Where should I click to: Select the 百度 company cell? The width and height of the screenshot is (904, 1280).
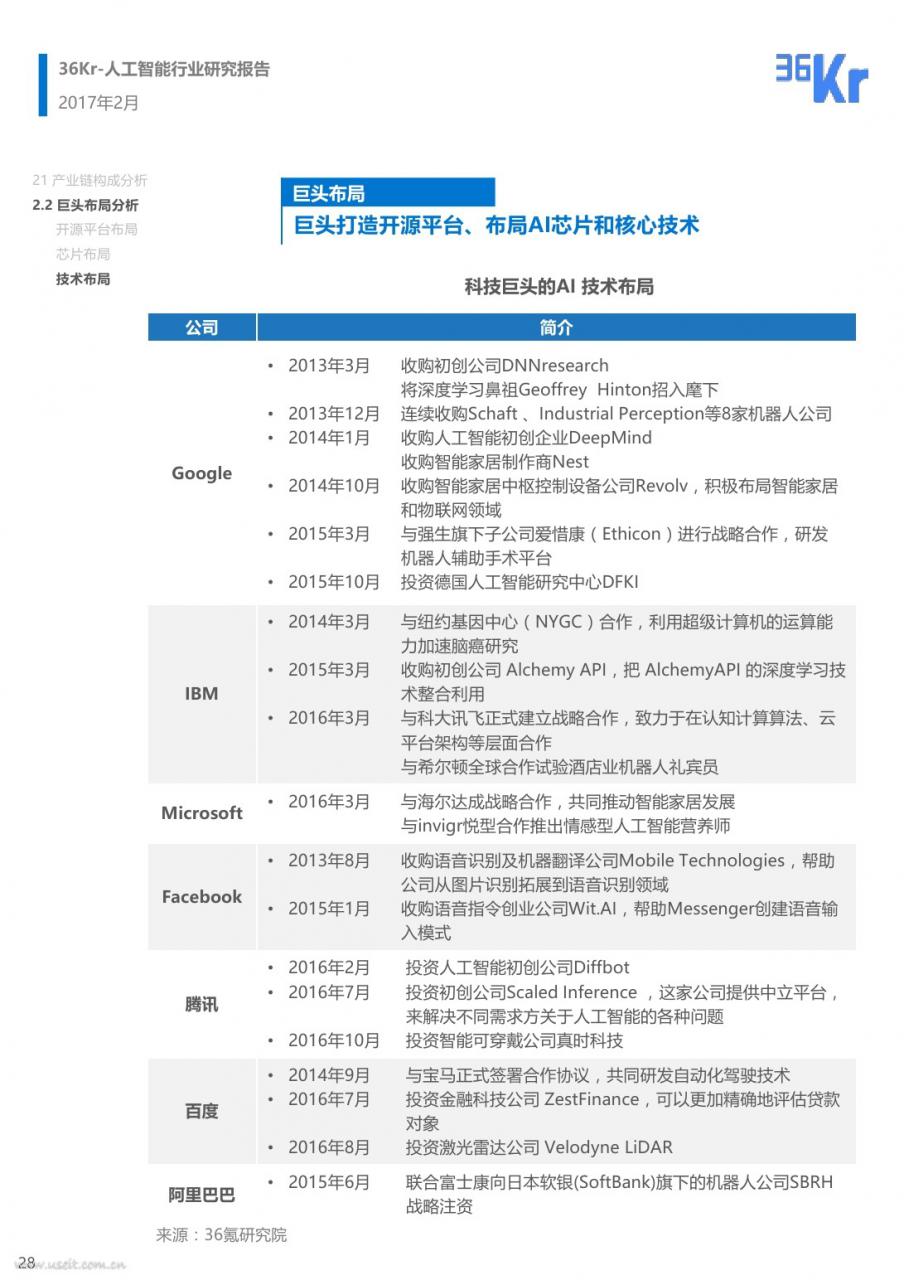point(202,1111)
